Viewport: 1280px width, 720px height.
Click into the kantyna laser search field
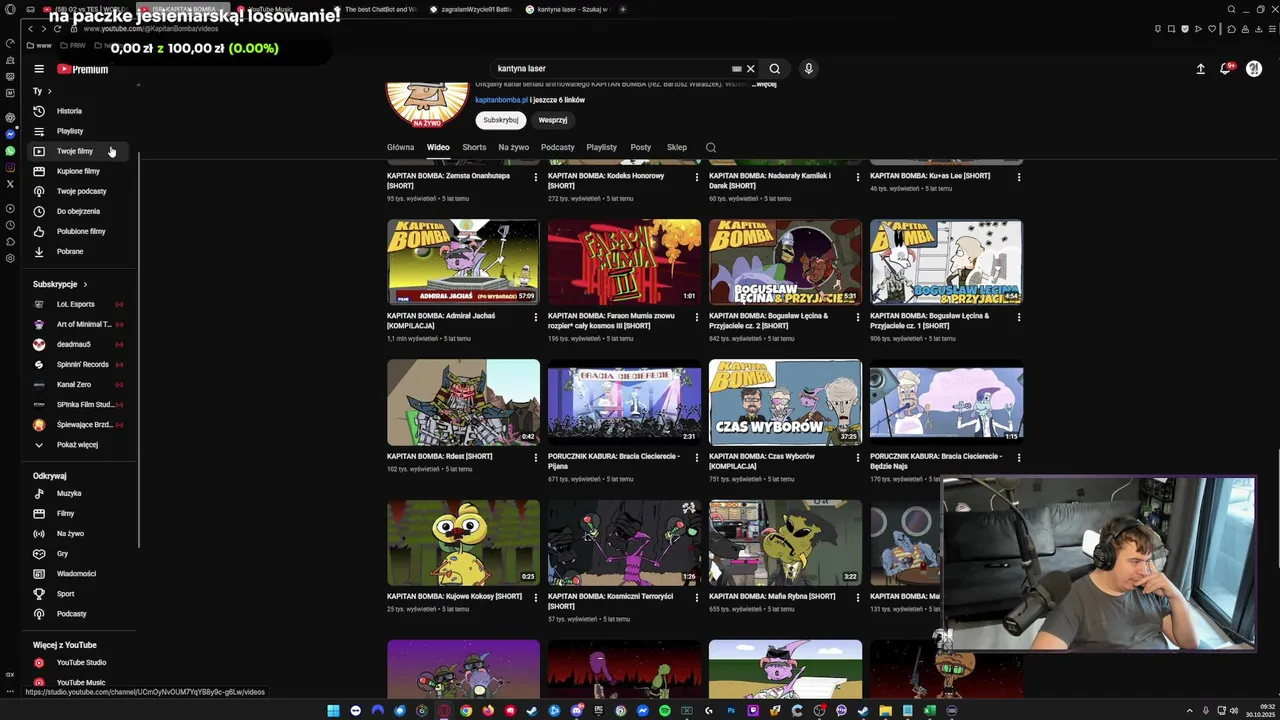610,69
